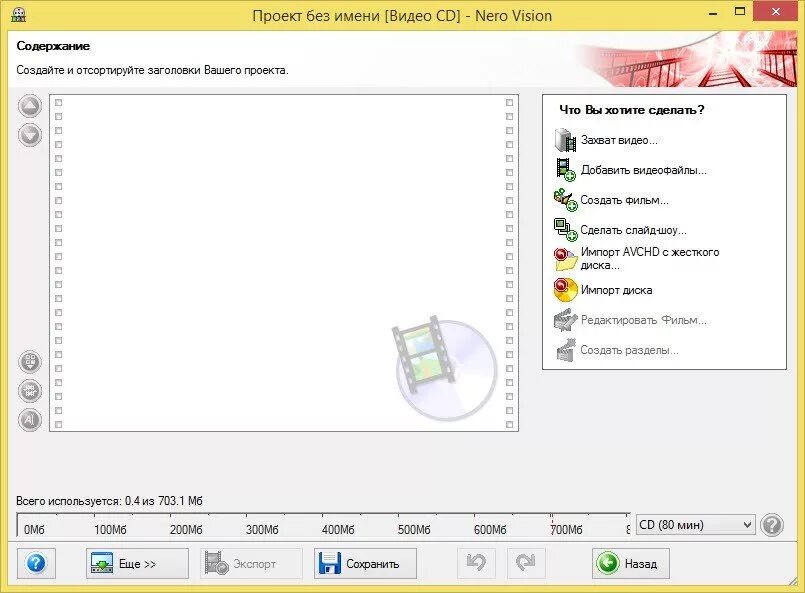Choose the Импорт диска option
Viewport: 805px width, 593px height.
pos(616,290)
